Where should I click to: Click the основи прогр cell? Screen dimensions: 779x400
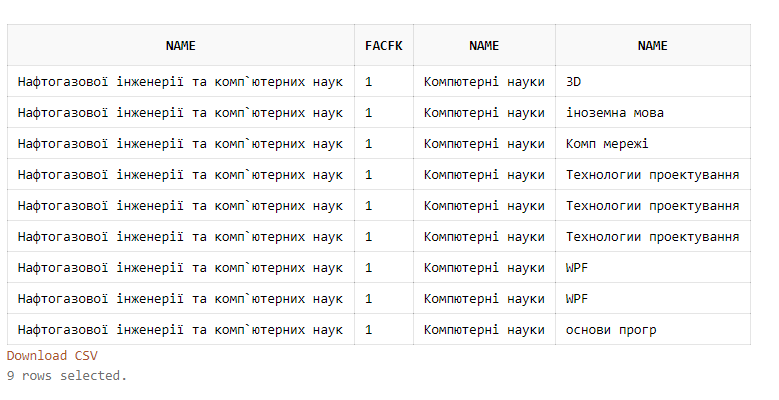point(653,329)
